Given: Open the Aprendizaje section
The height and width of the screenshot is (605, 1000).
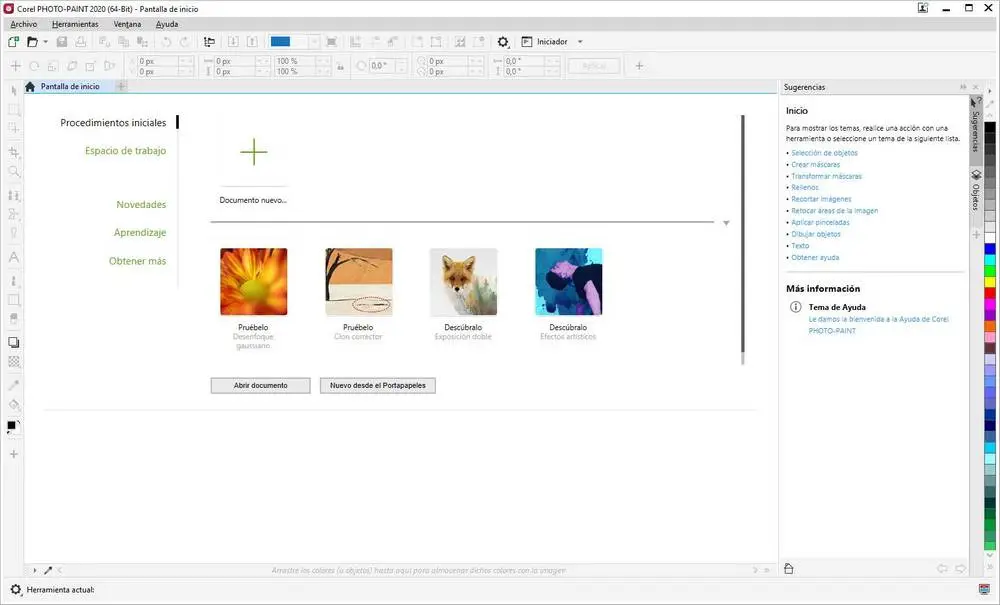Looking at the screenshot, I should 140,233.
